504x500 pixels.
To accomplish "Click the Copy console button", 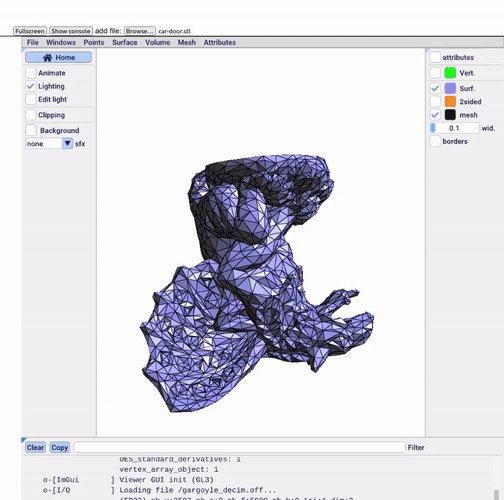I will click(x=60, y=447).
